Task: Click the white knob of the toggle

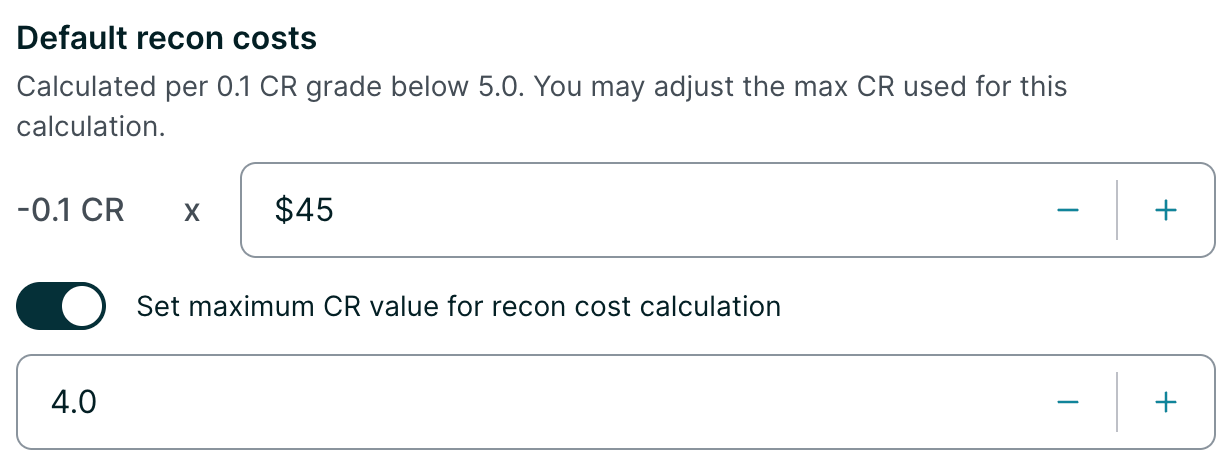Action: (x=82, y=306)
